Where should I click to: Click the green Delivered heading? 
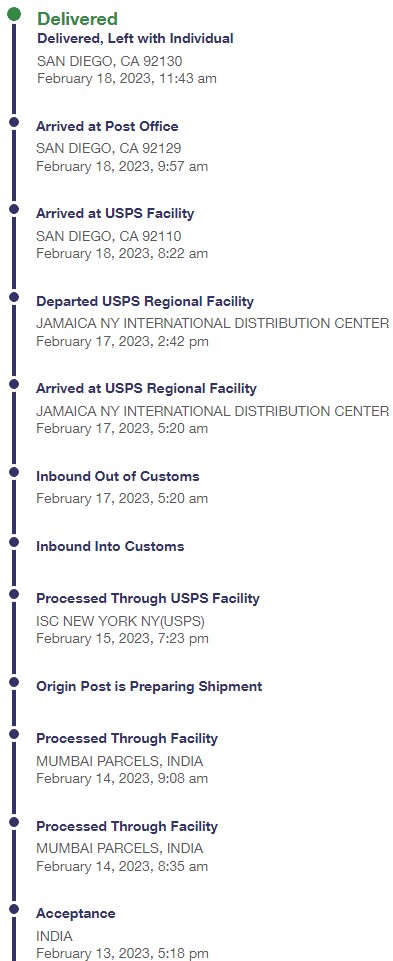point(77,19)
